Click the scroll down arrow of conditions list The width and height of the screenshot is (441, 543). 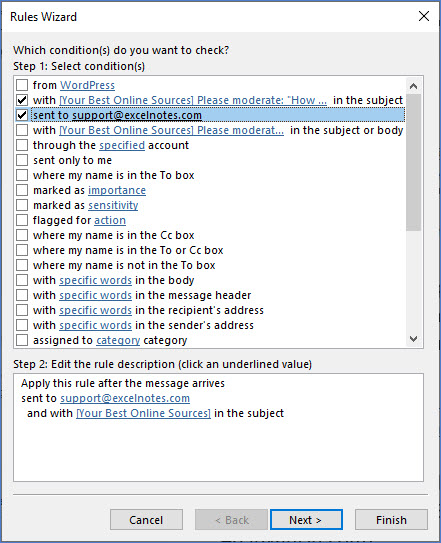[413, 339]
